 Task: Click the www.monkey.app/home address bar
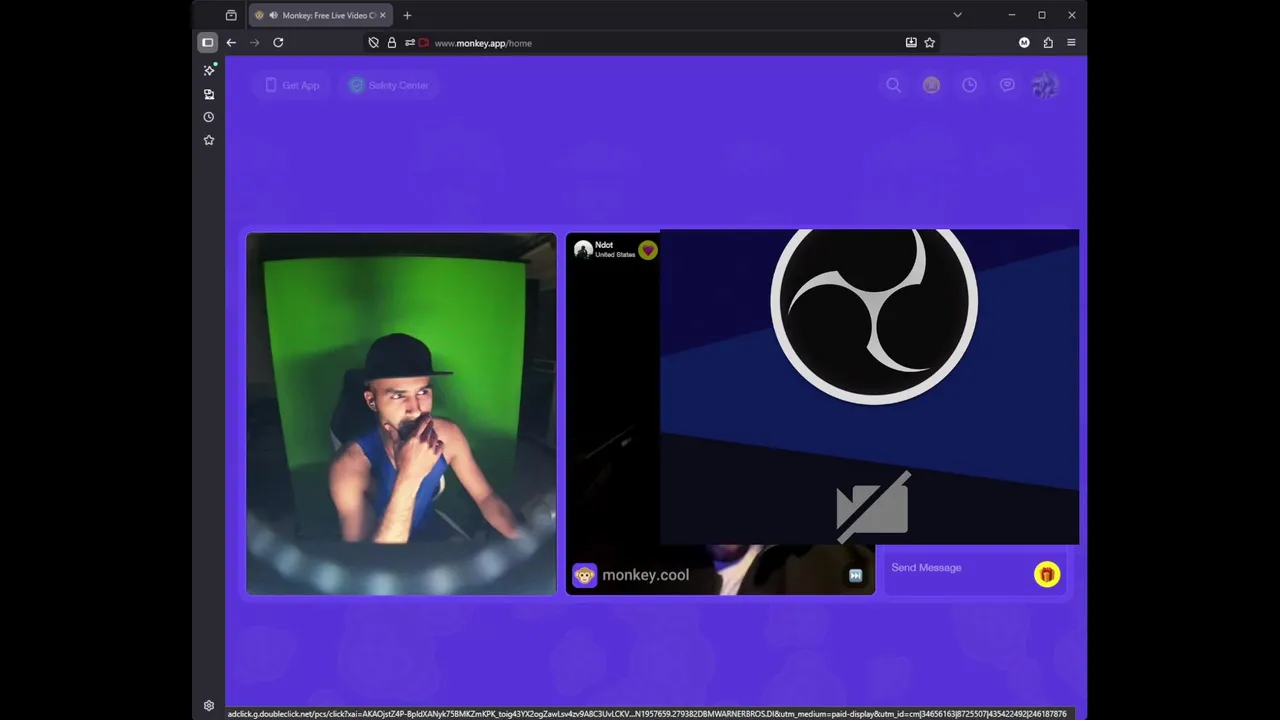tap(483, 43)
